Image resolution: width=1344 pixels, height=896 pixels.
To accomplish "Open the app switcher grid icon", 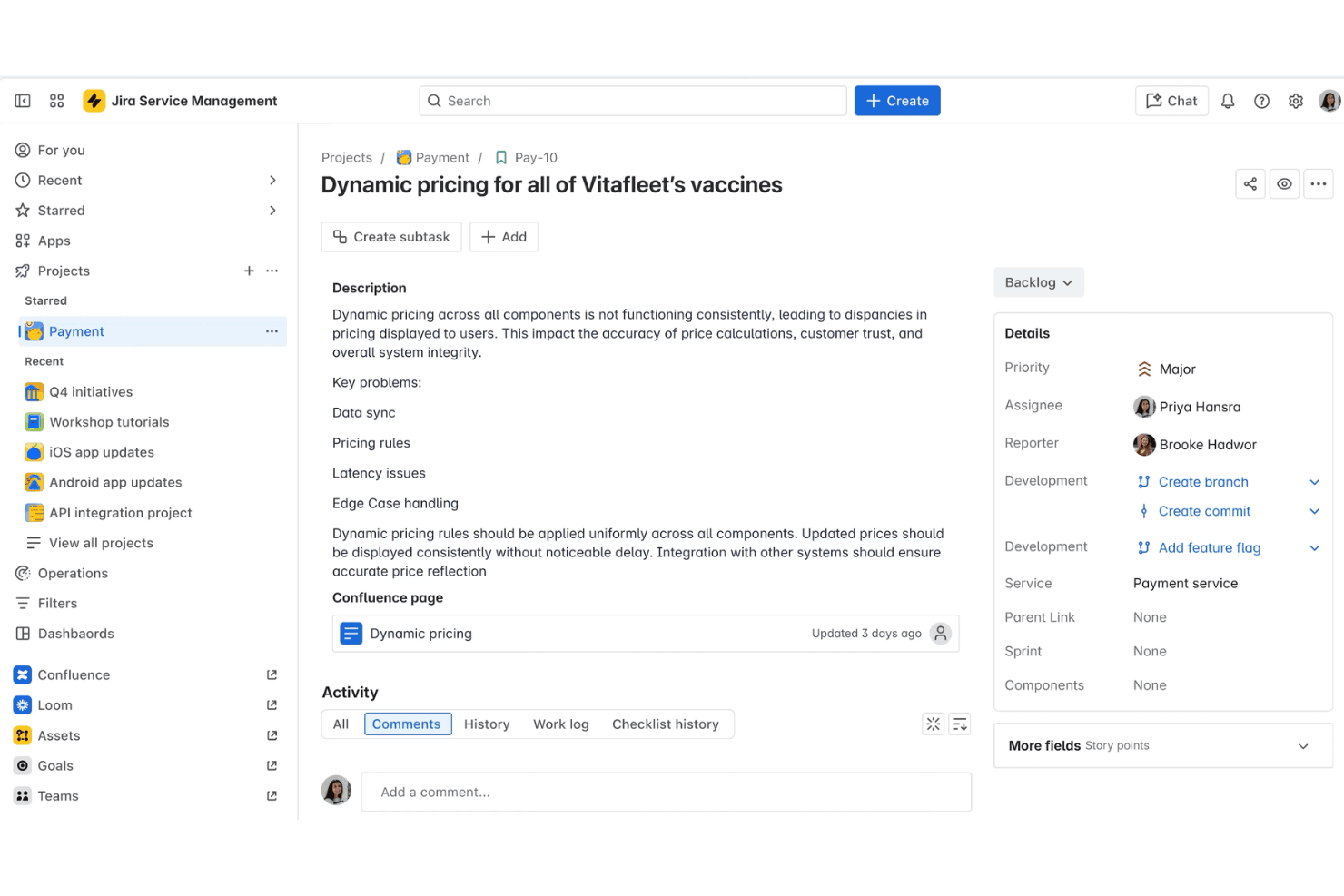I will 56,101.
